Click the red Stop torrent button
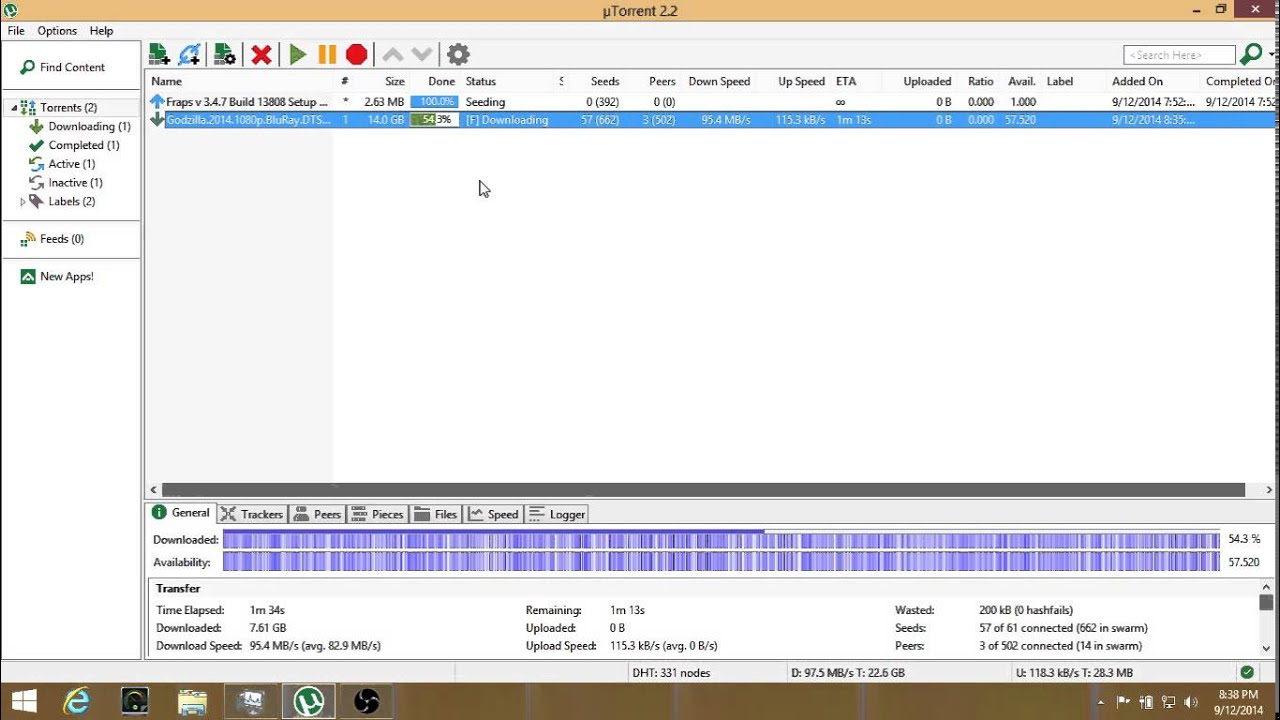The width and height of the screenshot is (1280, 720). [357, 54]
